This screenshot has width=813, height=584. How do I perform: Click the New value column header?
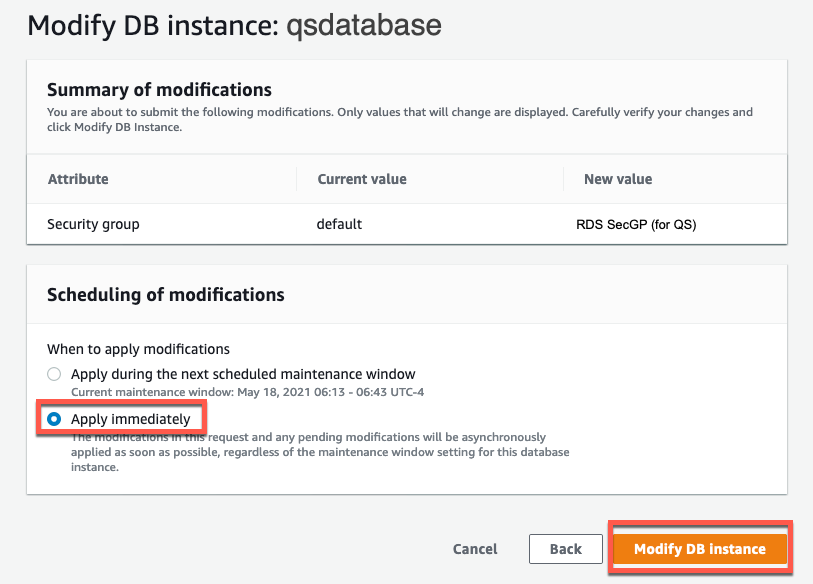pos(618,179)
